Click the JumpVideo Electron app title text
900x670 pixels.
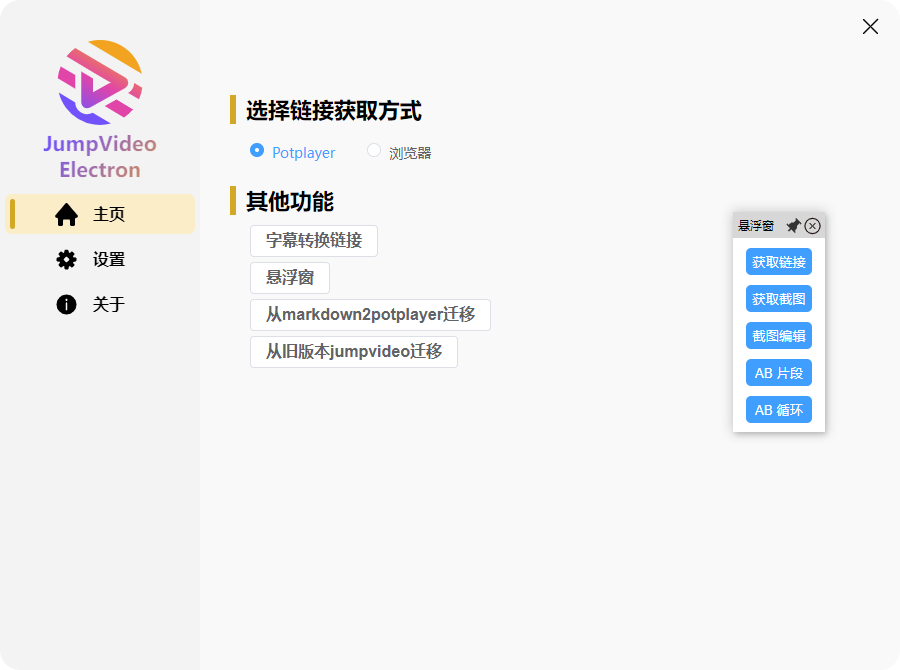[x=100, y=157]
